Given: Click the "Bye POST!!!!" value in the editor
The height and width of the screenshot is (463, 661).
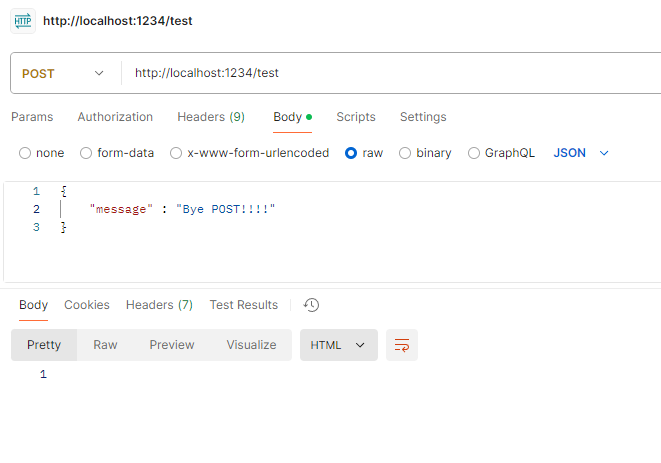Looking at the screenshot, I should click(x=226, y=209).
